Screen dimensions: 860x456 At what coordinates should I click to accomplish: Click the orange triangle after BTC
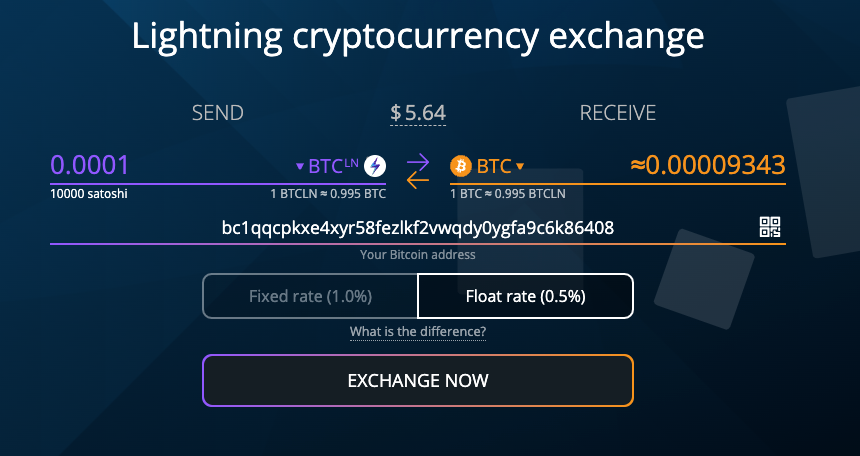(520, 166)
